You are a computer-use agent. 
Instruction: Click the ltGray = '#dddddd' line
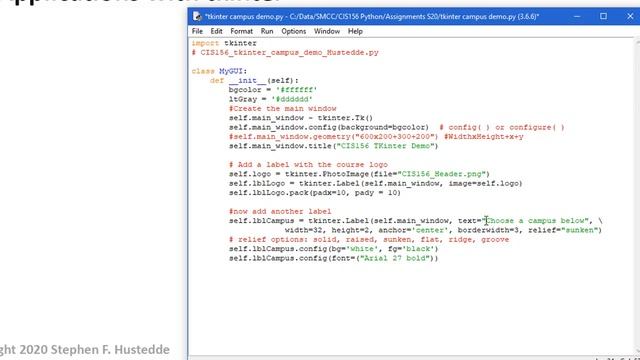click(271, 100)
